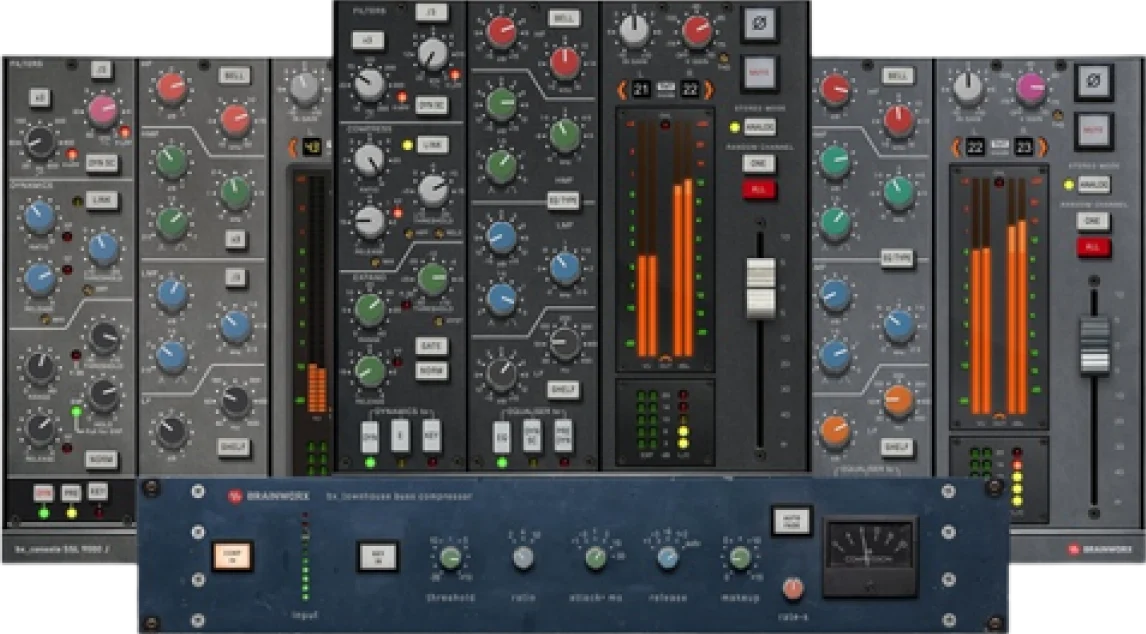Click the ONE button under RANDOM CHANNEL
The image size is (1146, 634).
tap(760, 162)
